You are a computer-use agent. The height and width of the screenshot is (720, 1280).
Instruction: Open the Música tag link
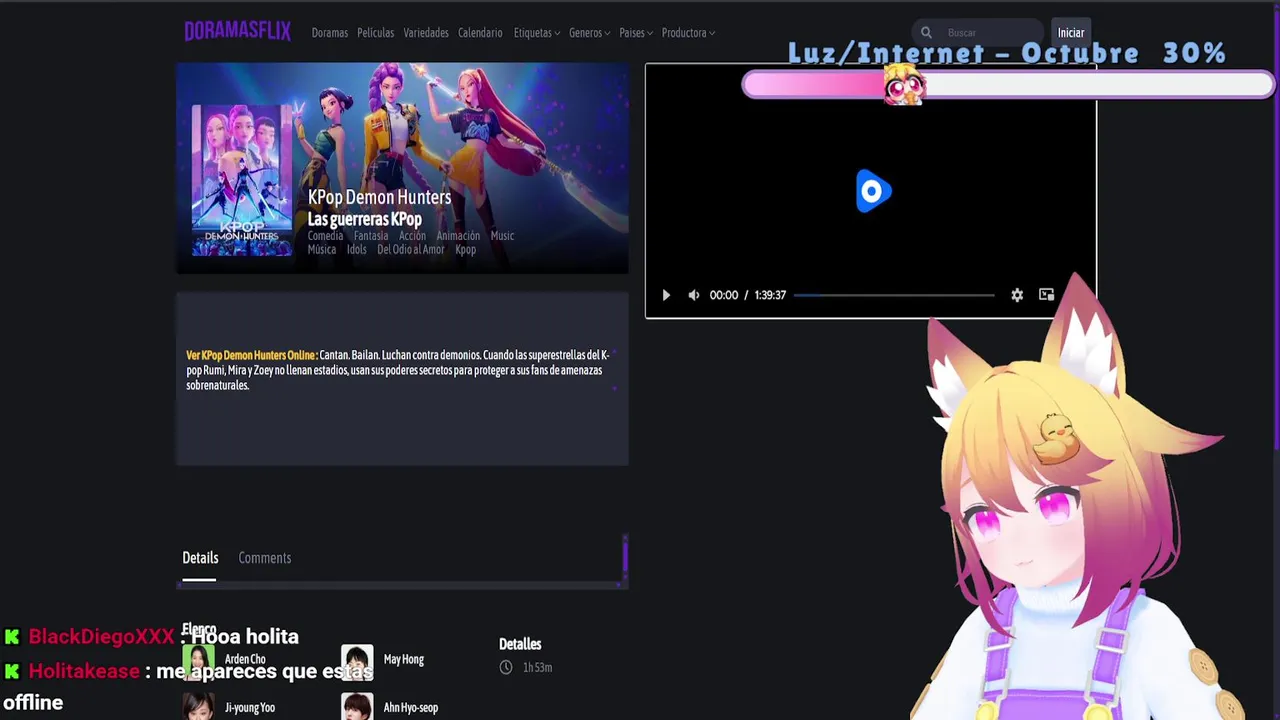pyautogui.click(x=322, y=250)
